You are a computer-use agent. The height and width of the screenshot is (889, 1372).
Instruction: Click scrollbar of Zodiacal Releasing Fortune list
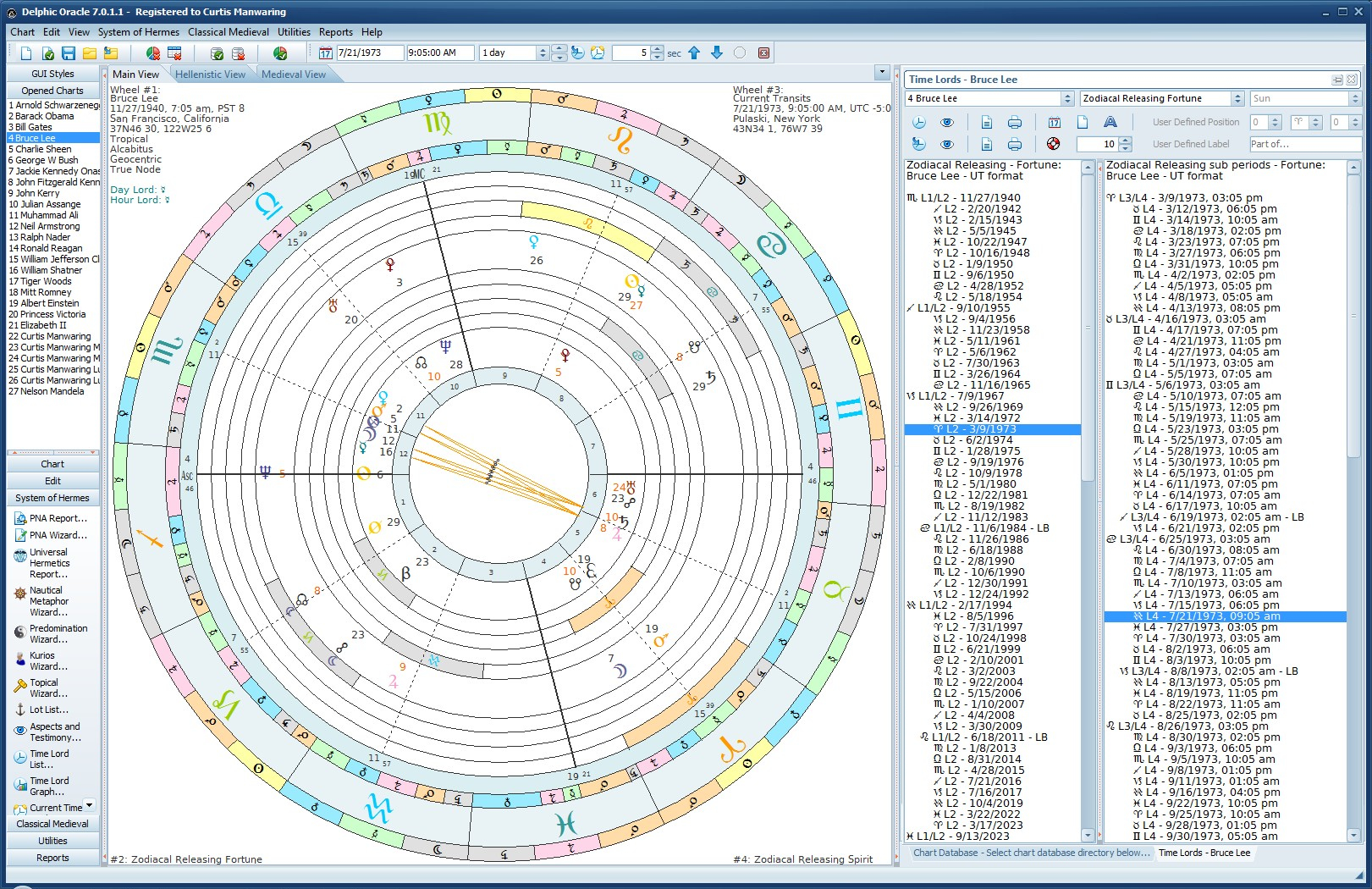point(1088,500)
